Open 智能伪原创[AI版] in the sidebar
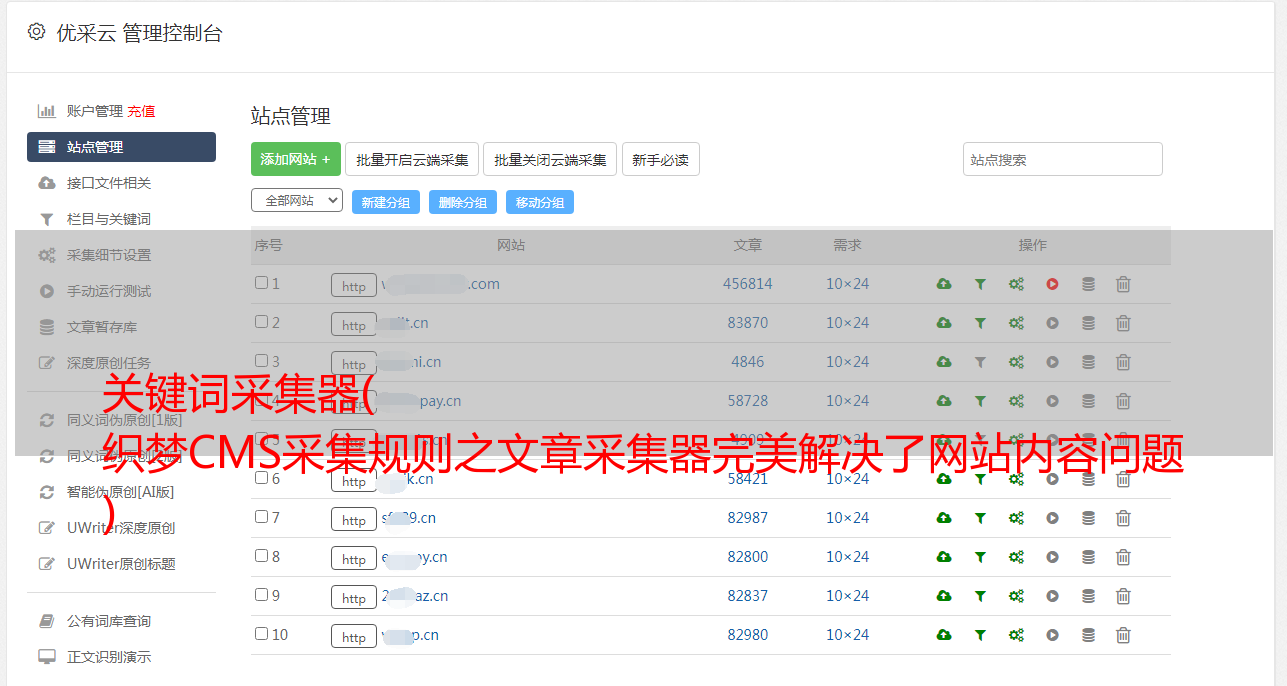 (x=120, y=492)
